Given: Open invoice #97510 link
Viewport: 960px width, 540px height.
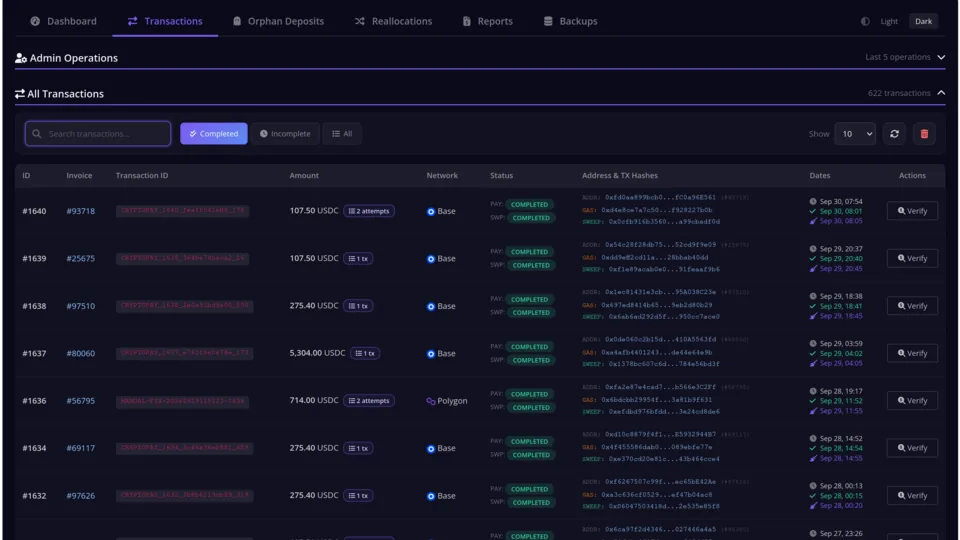Looking at the screenshot, I should pyautogui.click(x=81, y=306).
